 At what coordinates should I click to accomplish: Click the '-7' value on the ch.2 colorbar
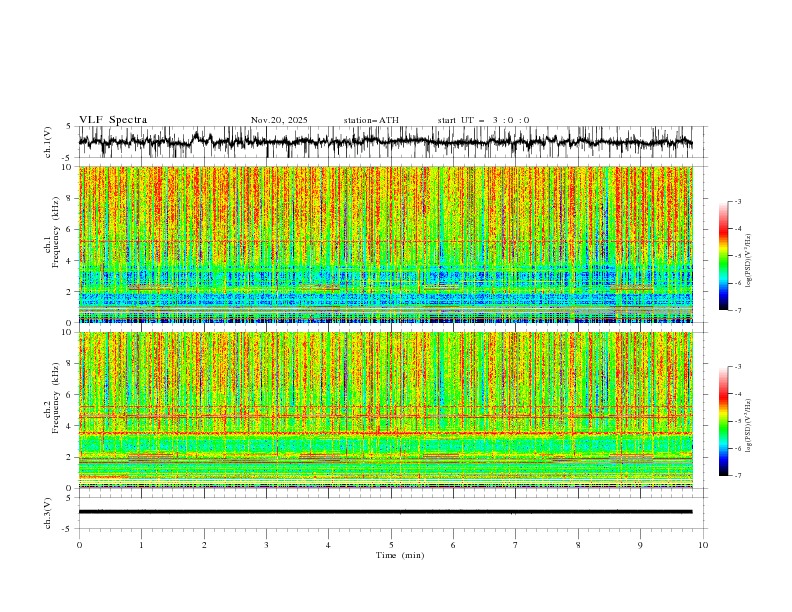(737, 476)
